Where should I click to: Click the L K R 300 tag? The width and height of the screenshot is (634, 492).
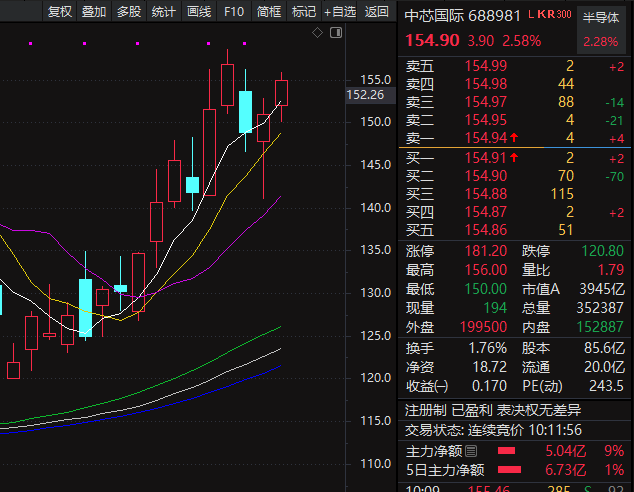pos(550,15)
